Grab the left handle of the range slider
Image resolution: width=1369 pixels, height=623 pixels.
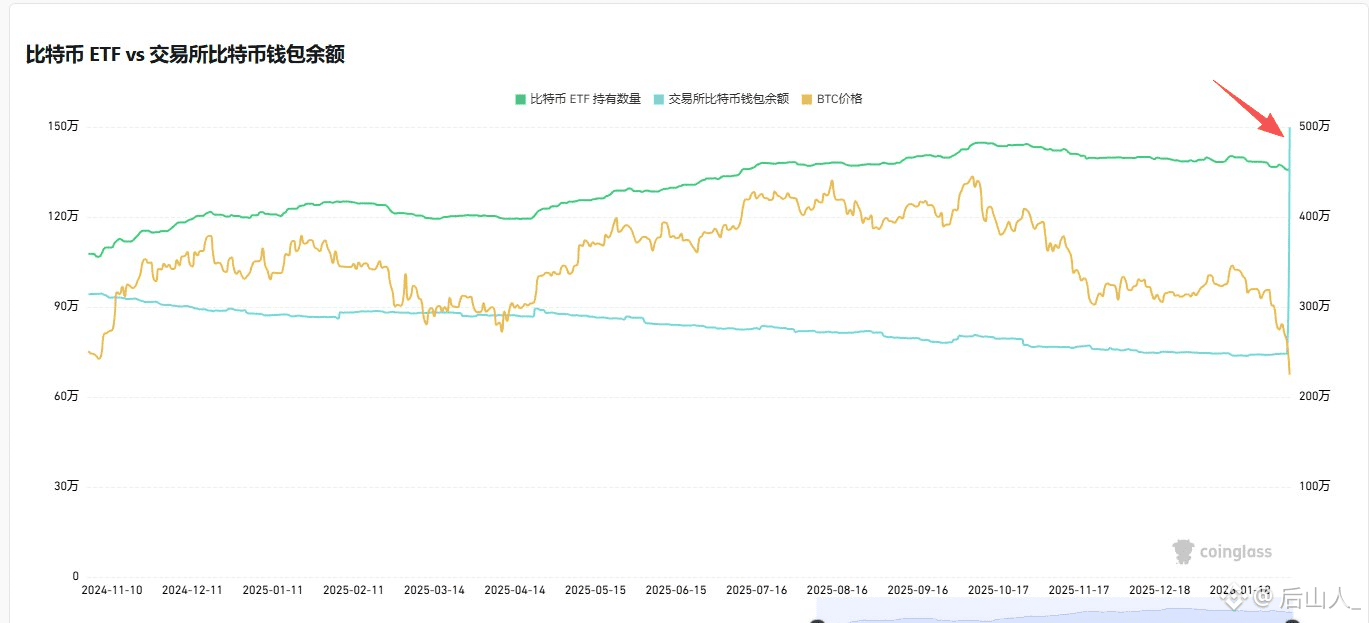coord(817,621)
